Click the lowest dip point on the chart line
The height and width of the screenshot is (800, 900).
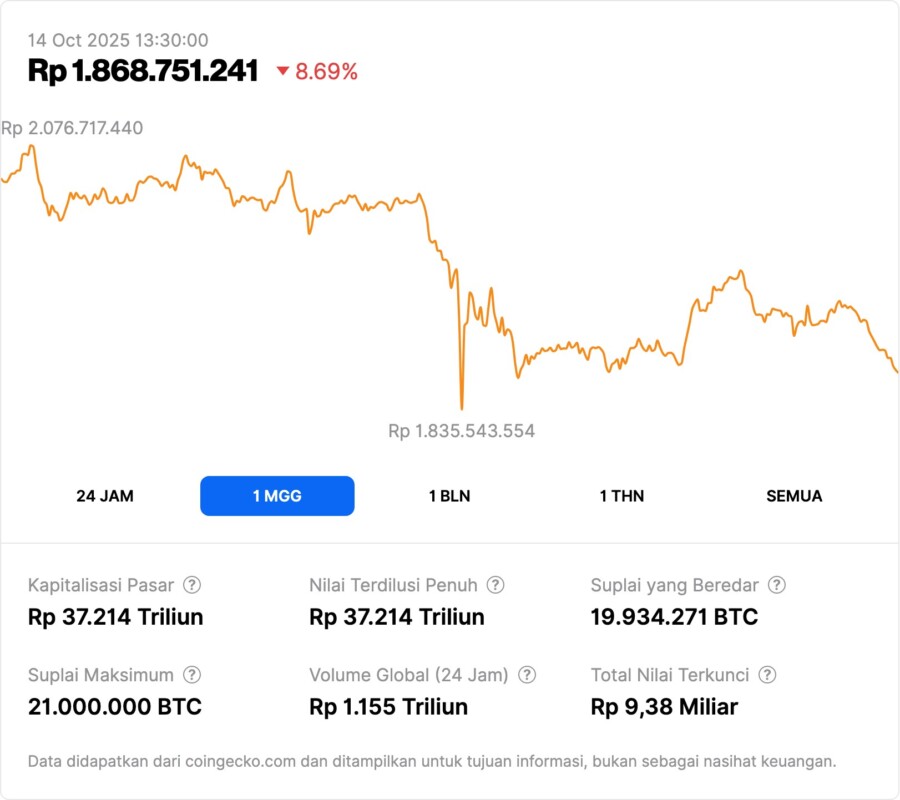[x=461, y=407]
